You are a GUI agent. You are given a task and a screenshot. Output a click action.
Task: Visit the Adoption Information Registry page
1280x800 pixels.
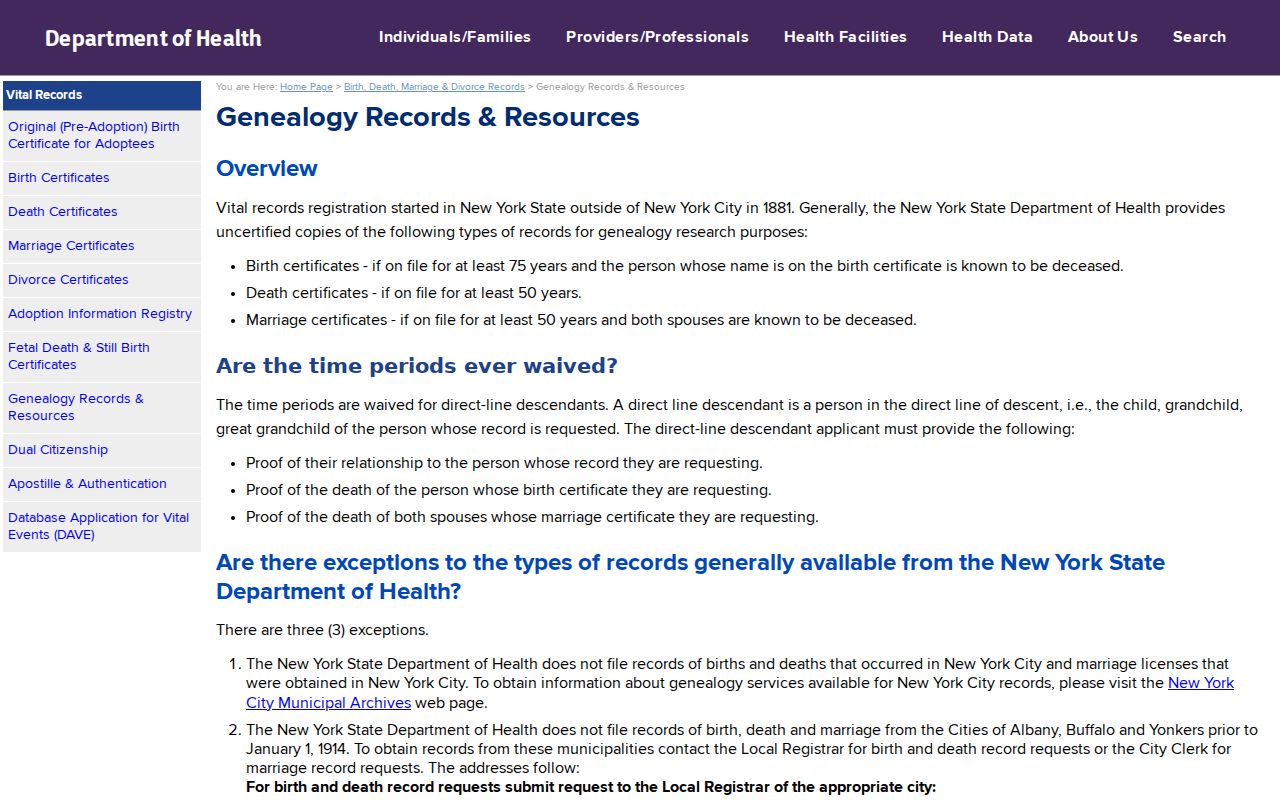point(102,314)
